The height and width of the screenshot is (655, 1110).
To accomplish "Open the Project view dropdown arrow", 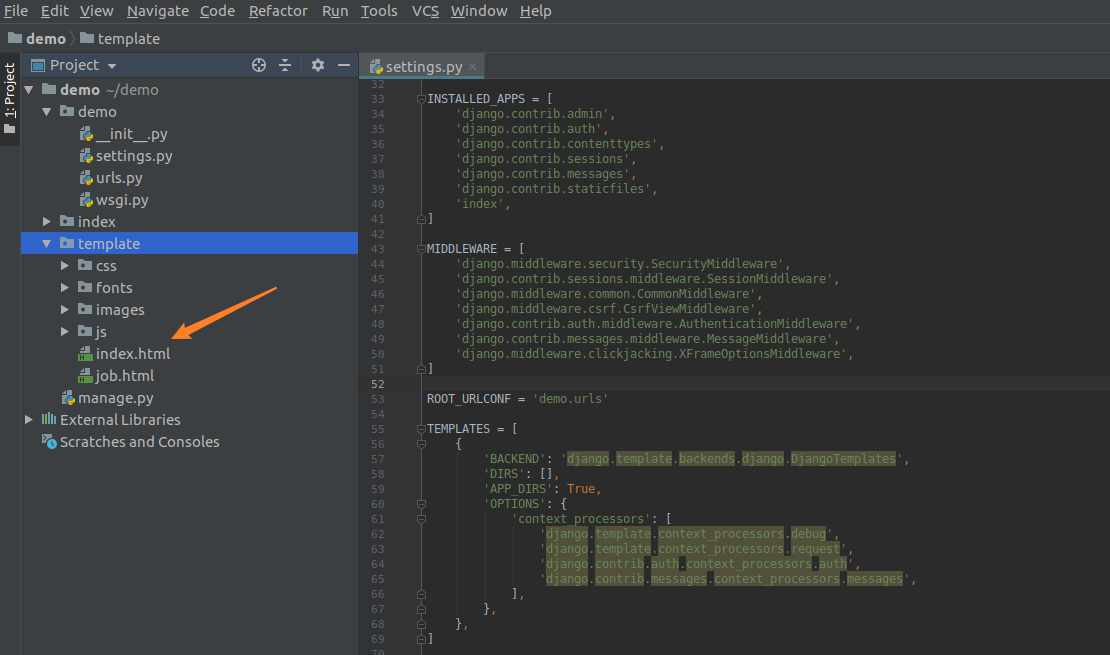I will click(x=112, y=66).
